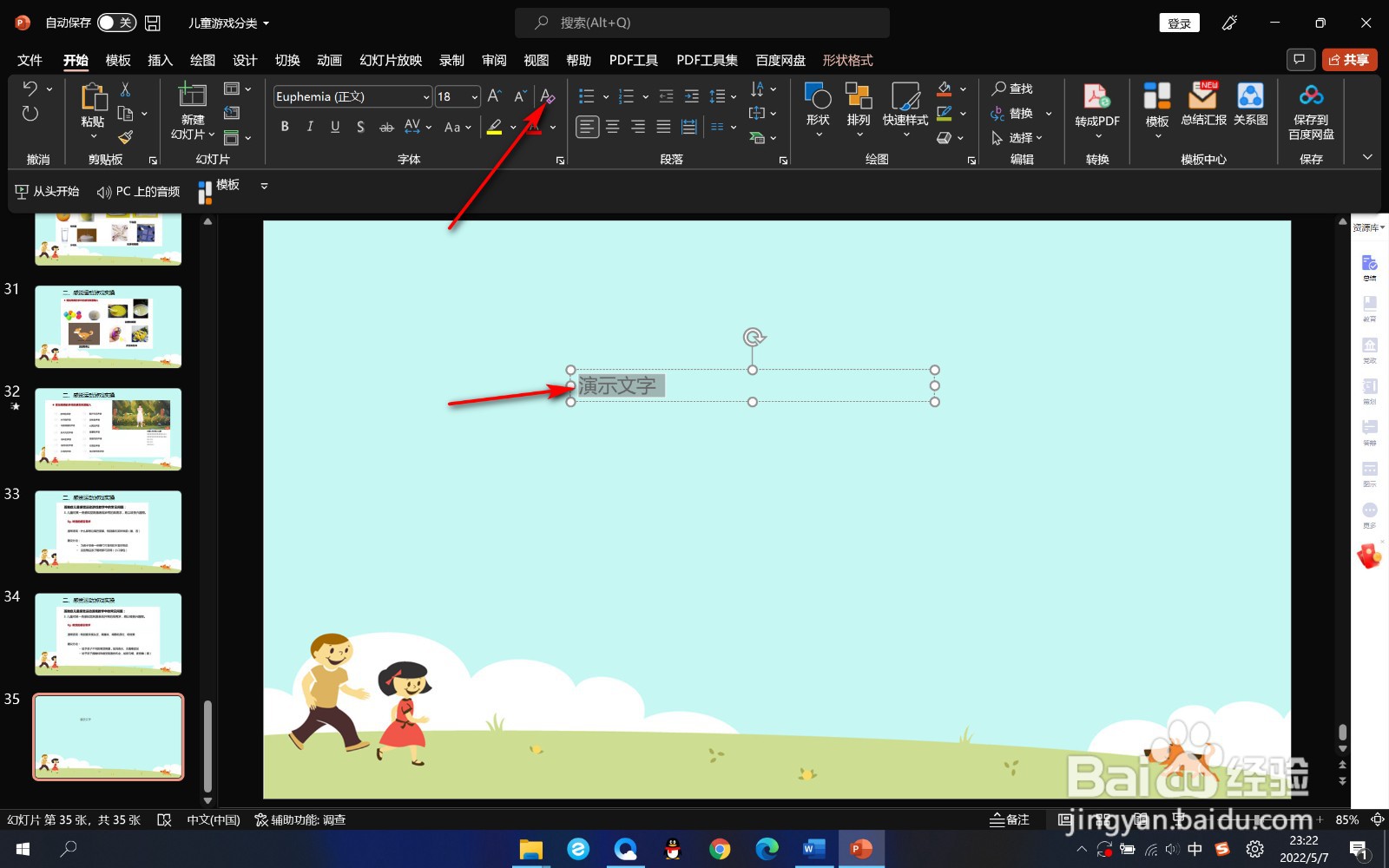Click the Accessibility (辅助功能: 调查) status button
This screenshot has width=1389, height=868.
(x=300, y=819)
